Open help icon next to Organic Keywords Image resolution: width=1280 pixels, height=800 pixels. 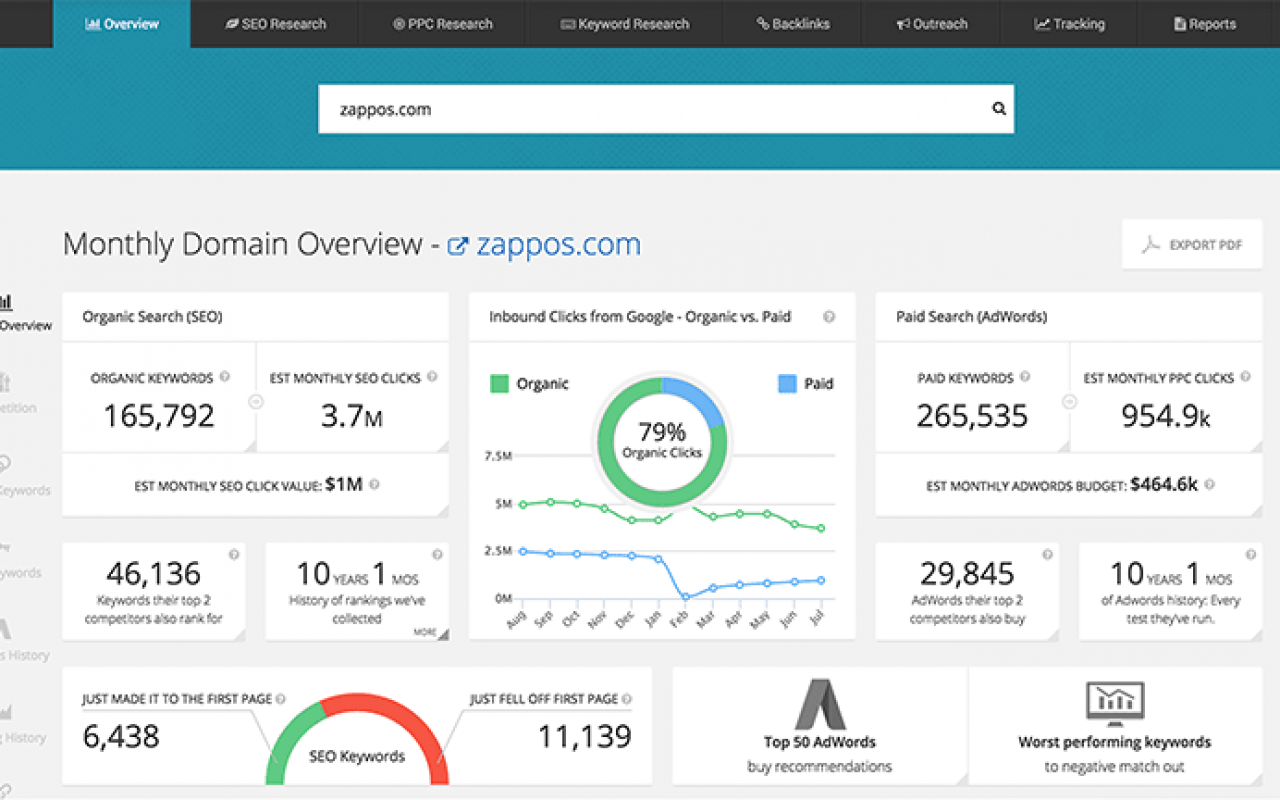224,377
